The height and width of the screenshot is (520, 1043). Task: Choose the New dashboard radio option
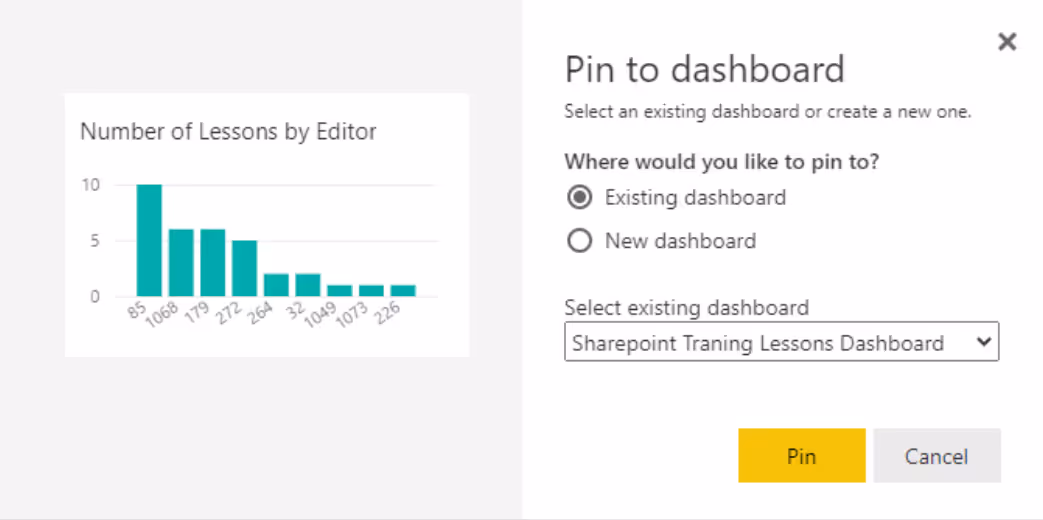tap(579, 241)
